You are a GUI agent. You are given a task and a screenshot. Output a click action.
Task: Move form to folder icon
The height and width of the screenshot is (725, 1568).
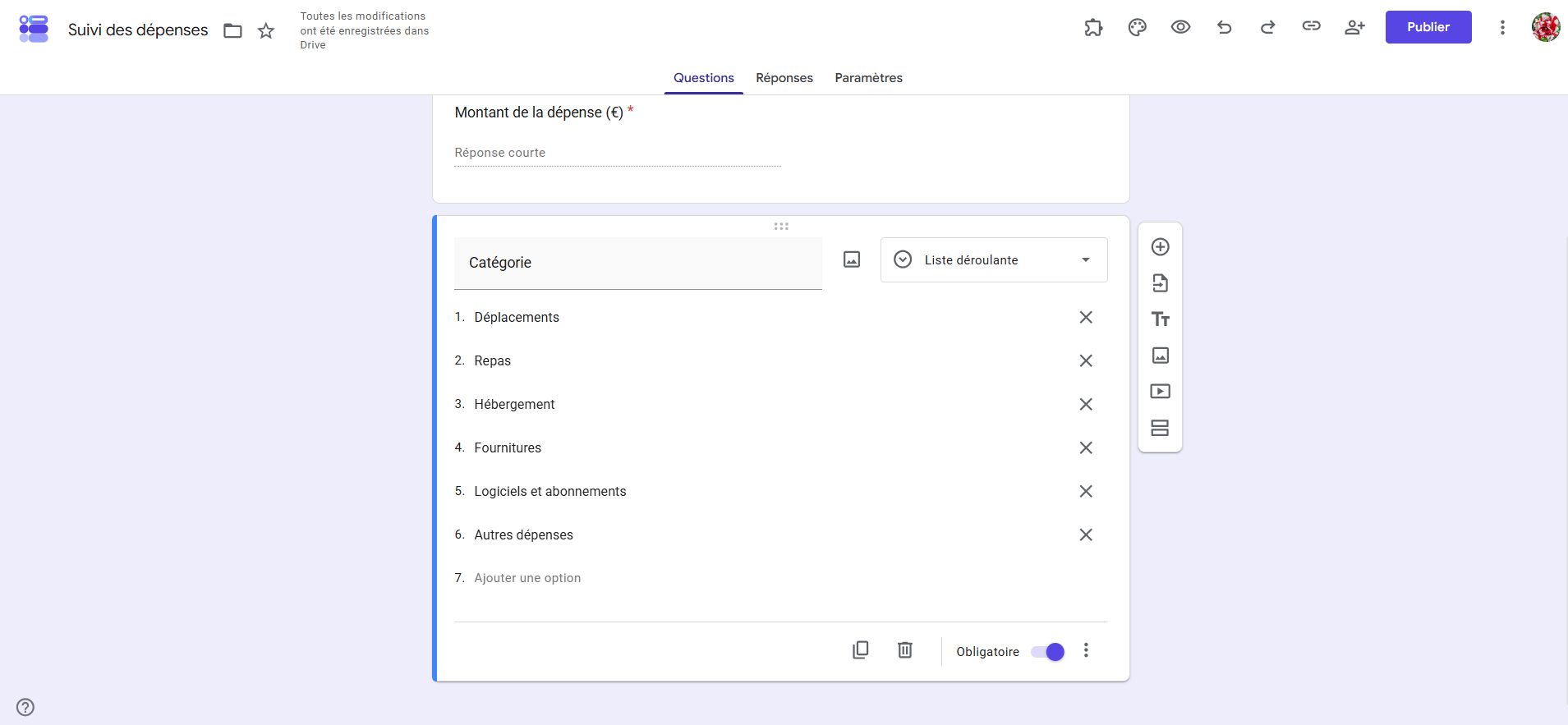[x=233, y=31]
